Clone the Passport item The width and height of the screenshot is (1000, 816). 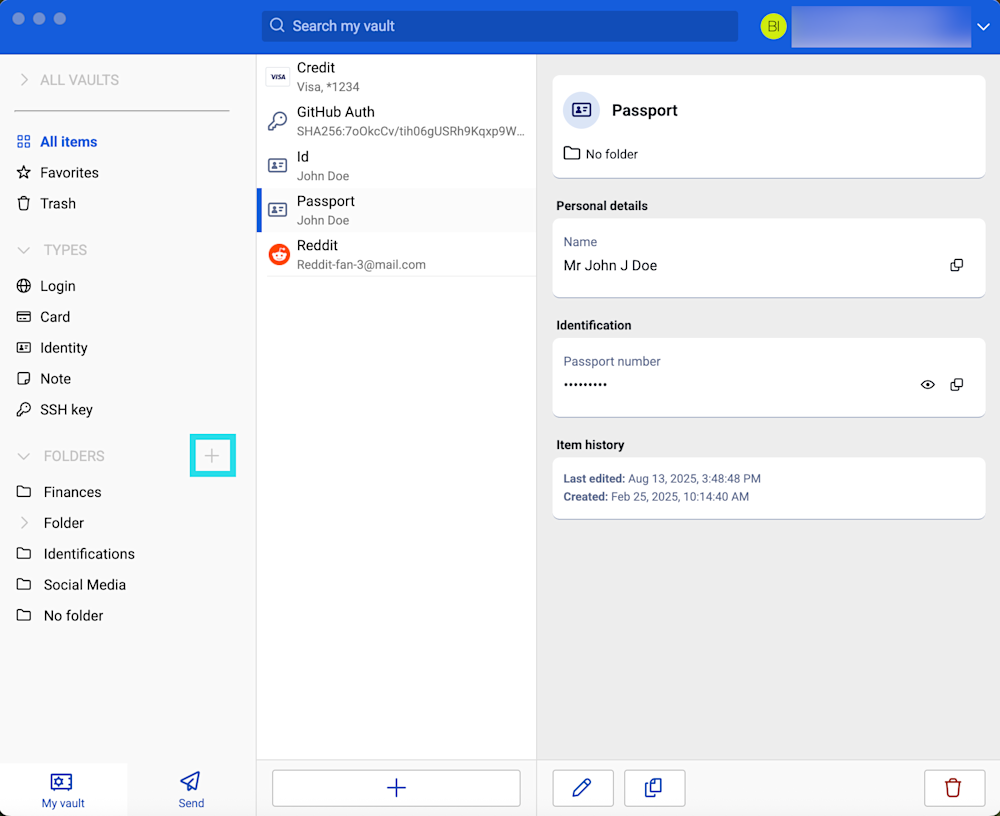[654, 788]
